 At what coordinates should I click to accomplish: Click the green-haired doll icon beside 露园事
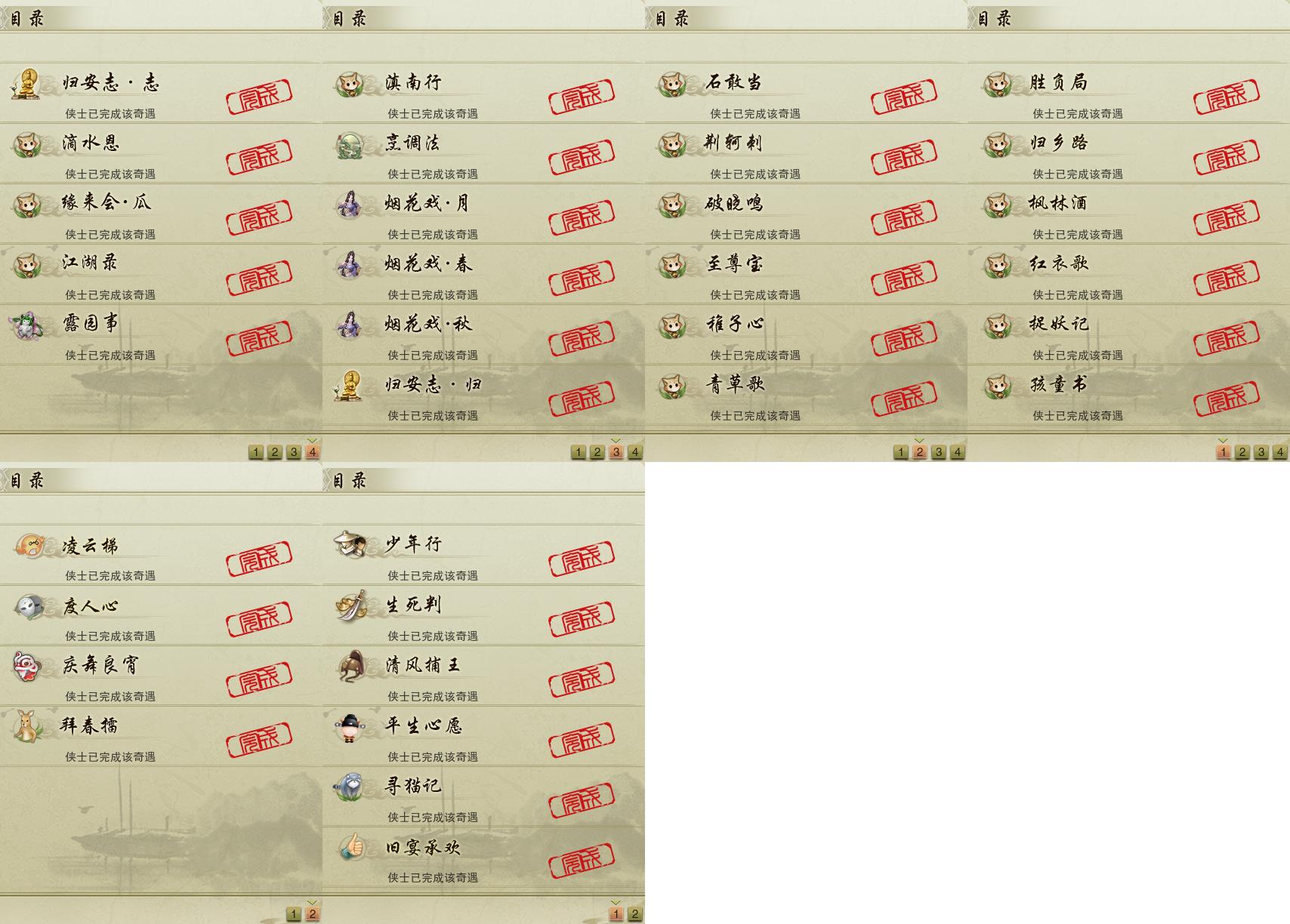[26, 325]
